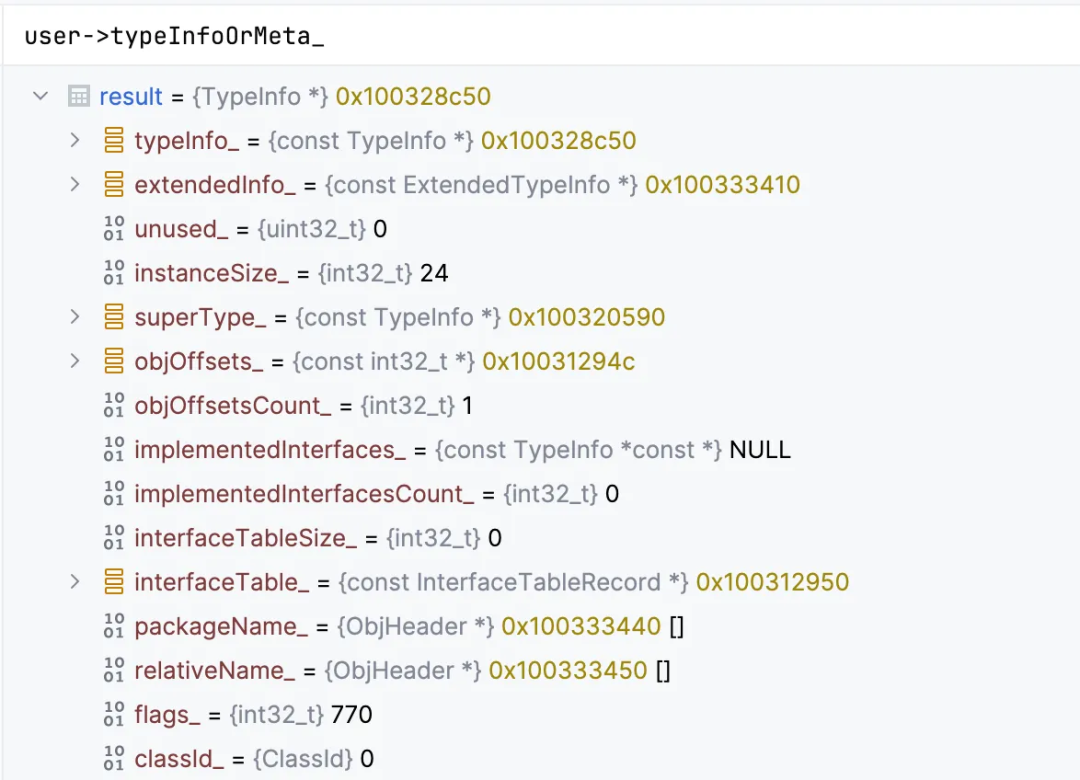
Task: Expand the objOffsets_ node
Action: [x=75, y=361]
